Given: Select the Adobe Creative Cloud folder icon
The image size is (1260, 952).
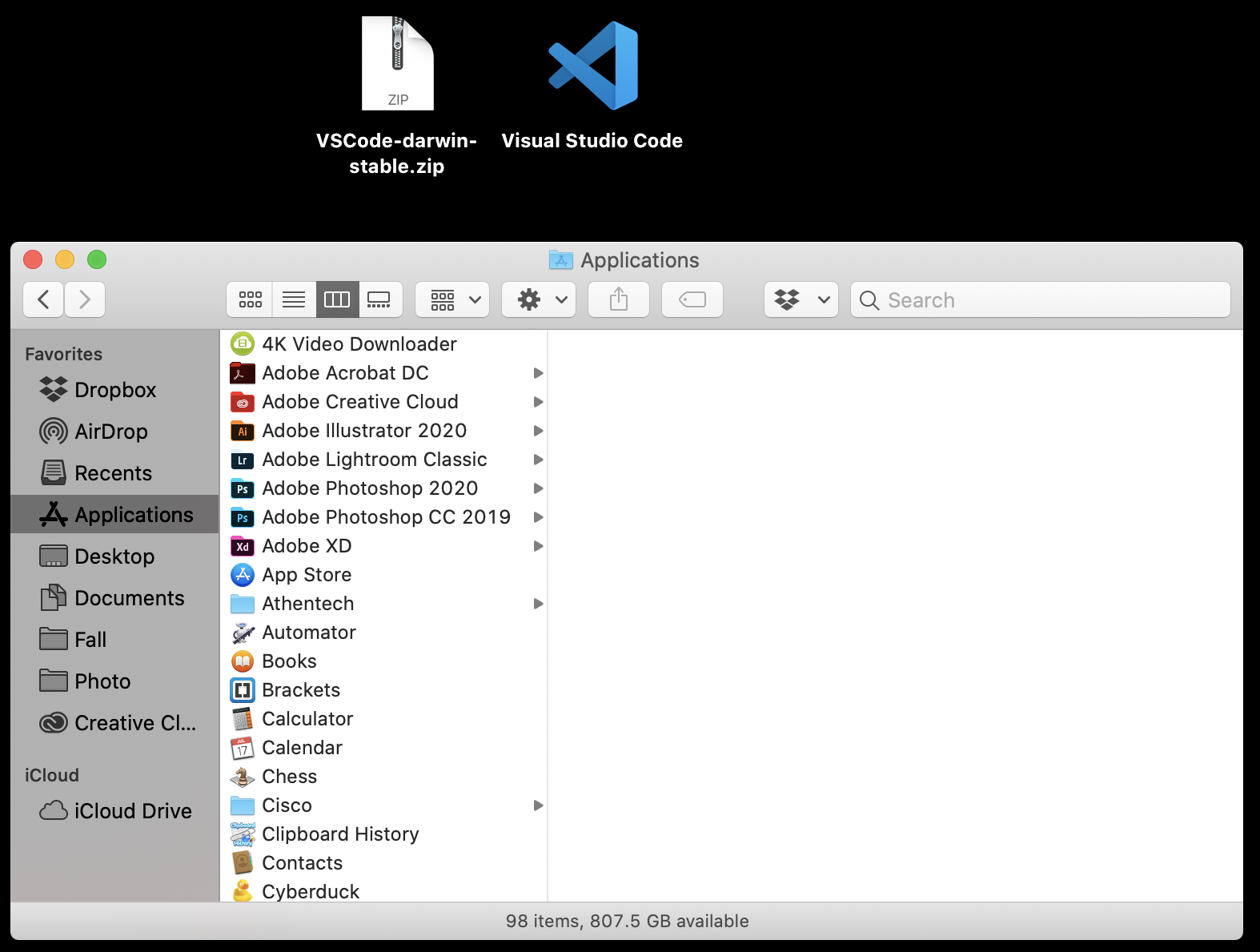Looking at the screenshot, I should (243, 402).
